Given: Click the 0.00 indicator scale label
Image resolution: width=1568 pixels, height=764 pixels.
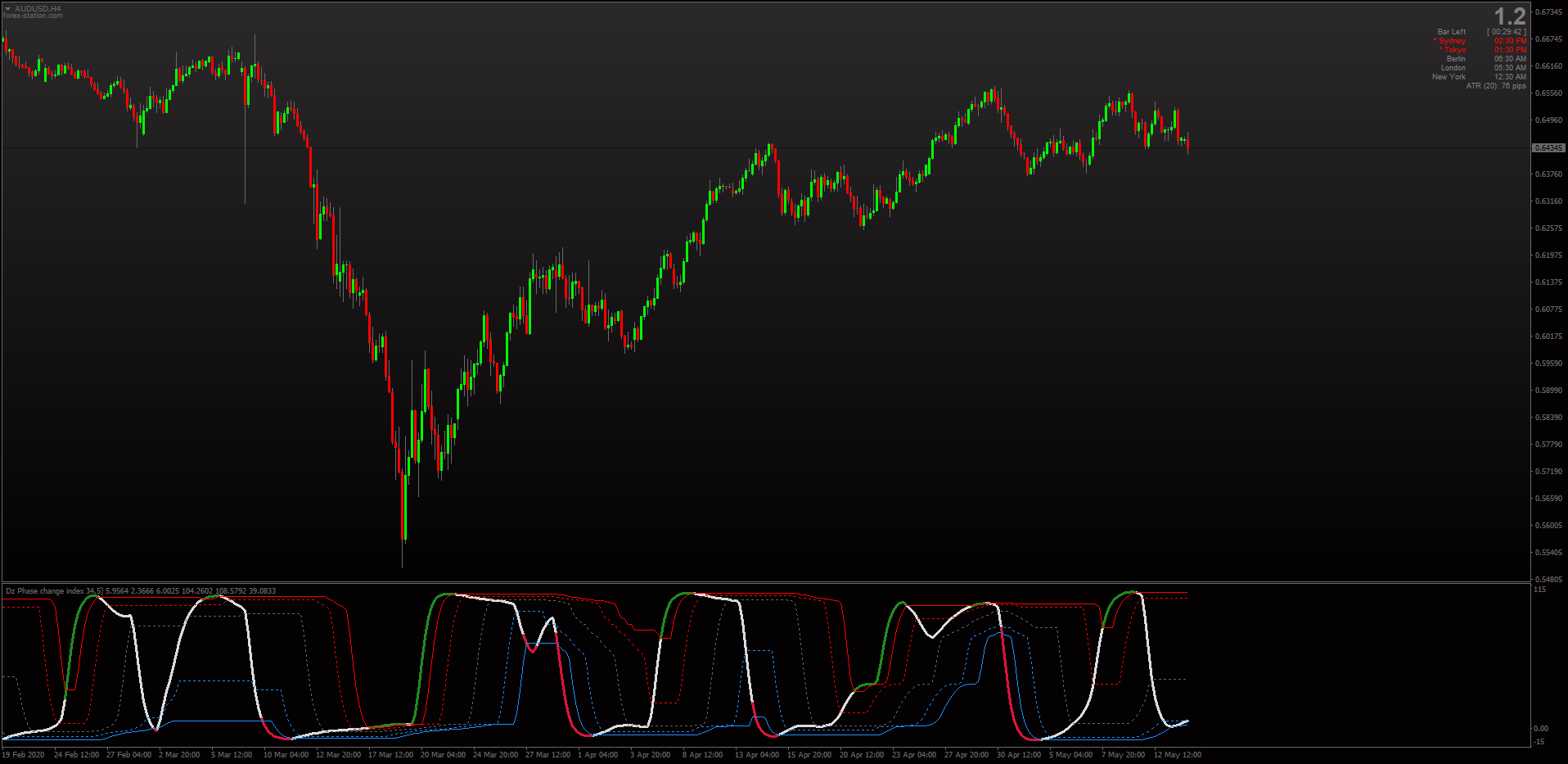Looking at the screenshot, I should pos(1541,729).
